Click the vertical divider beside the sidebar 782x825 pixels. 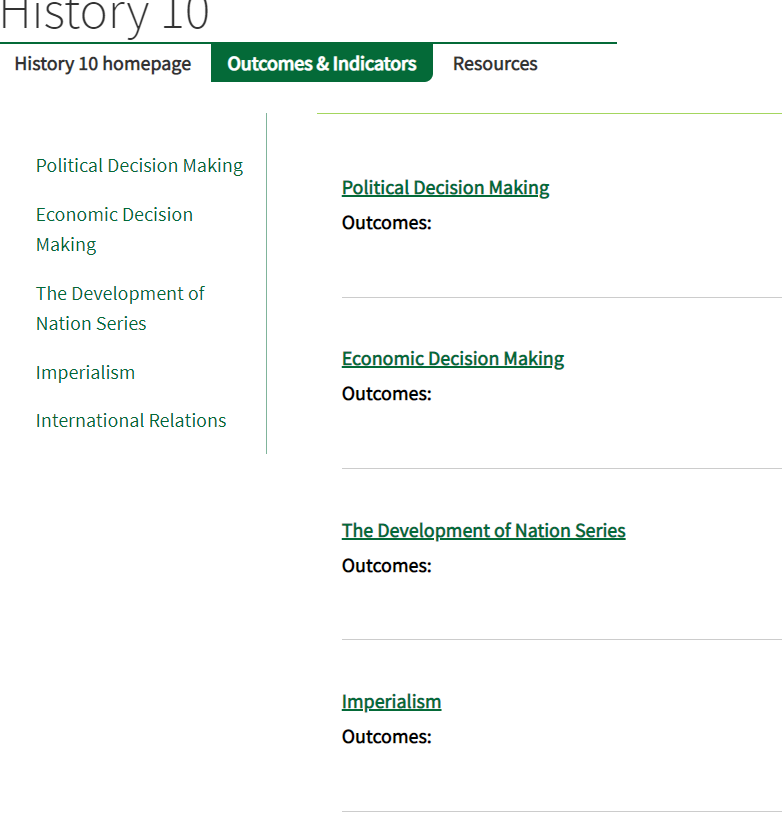click(x=266, y=283)
